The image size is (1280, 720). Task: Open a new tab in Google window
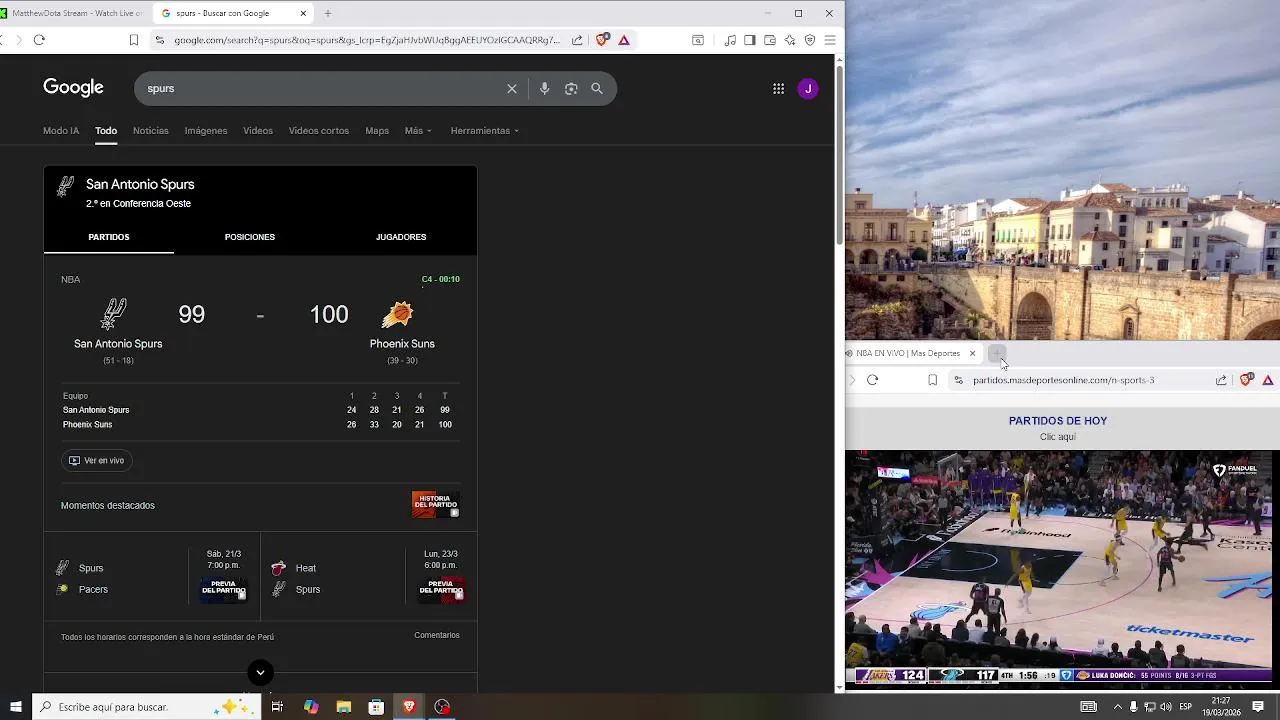click(327, 13)
